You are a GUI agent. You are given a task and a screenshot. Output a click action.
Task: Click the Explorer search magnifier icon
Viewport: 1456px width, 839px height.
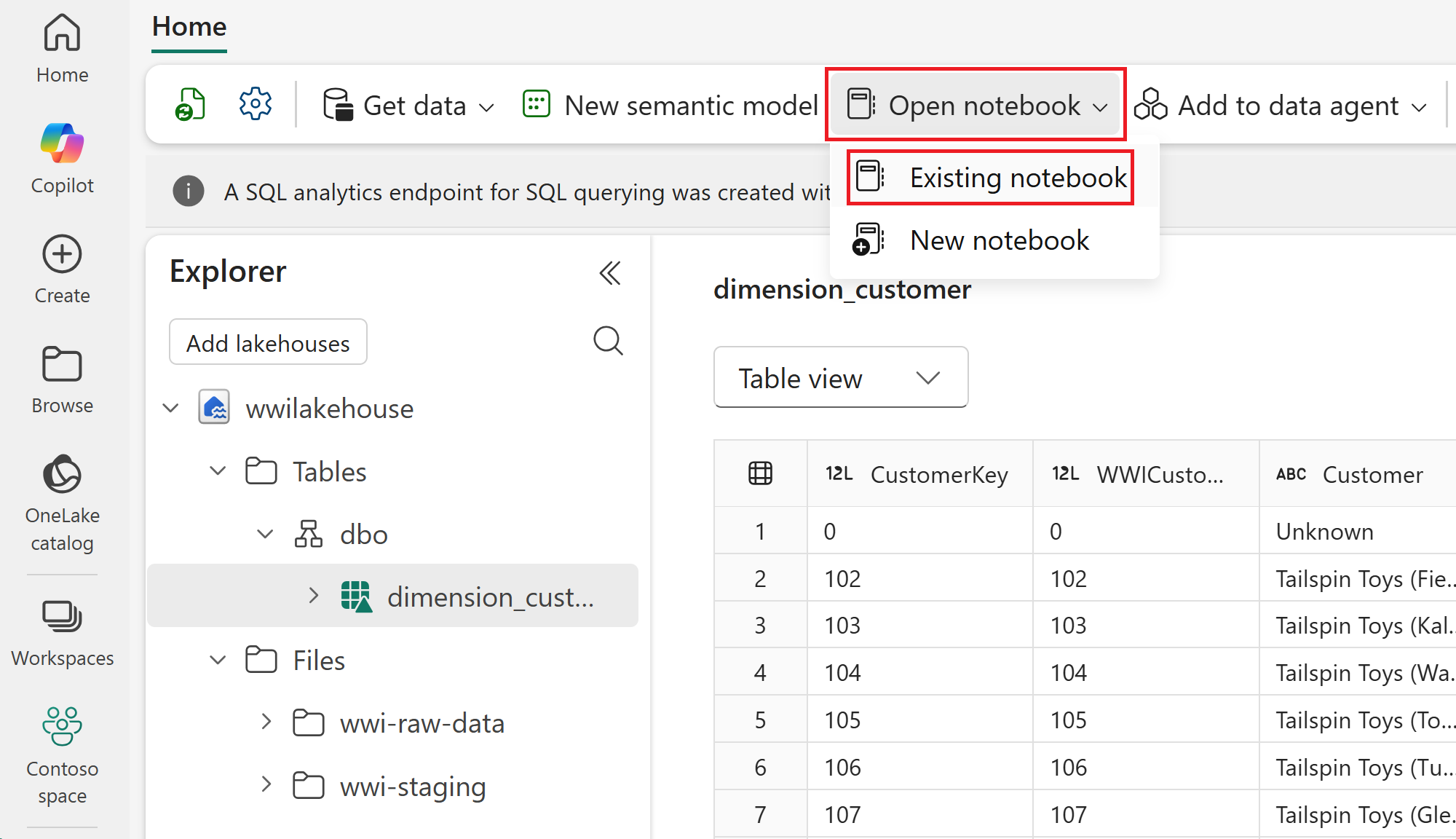coord(608,341)
